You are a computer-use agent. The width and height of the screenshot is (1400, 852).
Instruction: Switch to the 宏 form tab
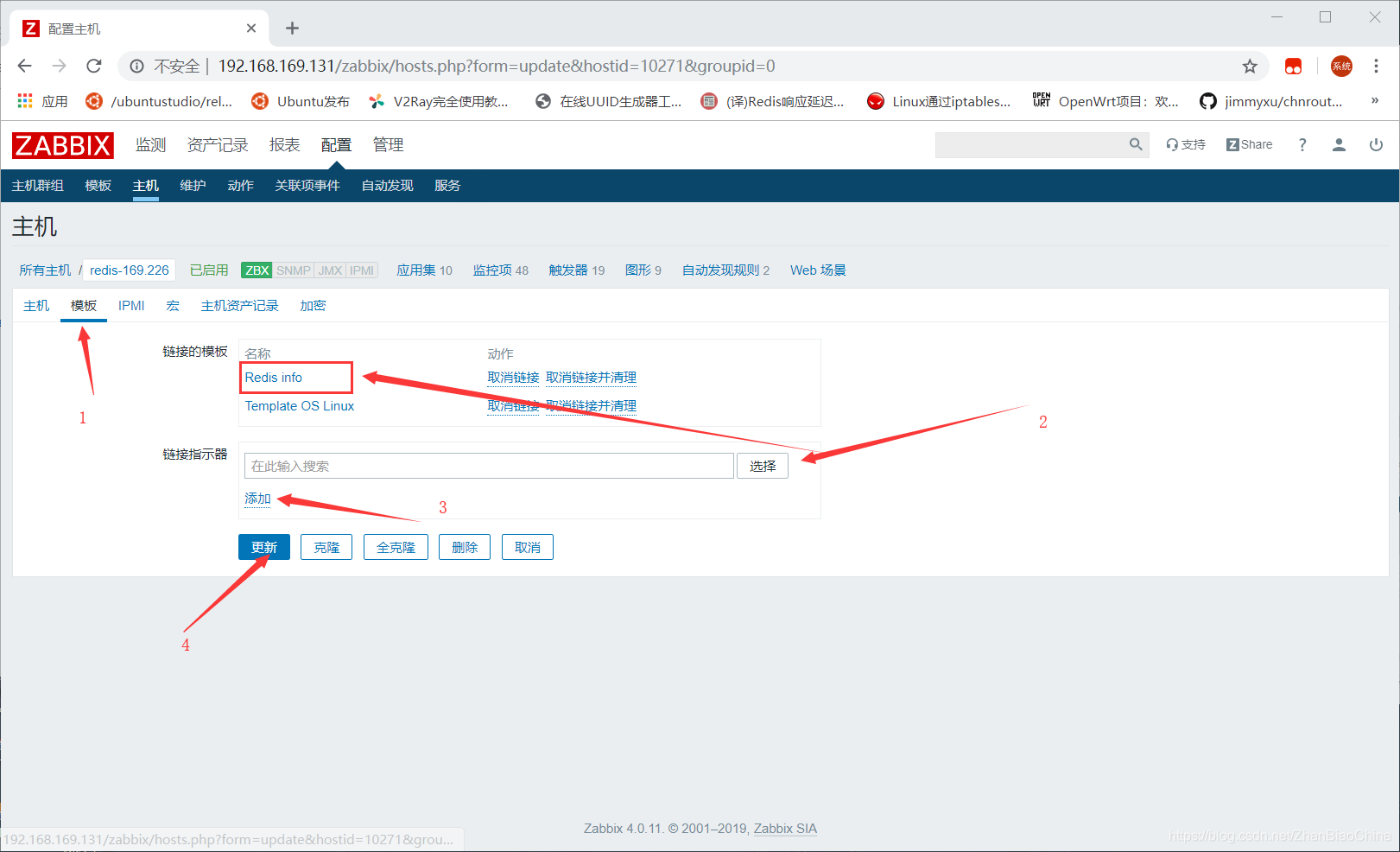click(x=173, y=306)
